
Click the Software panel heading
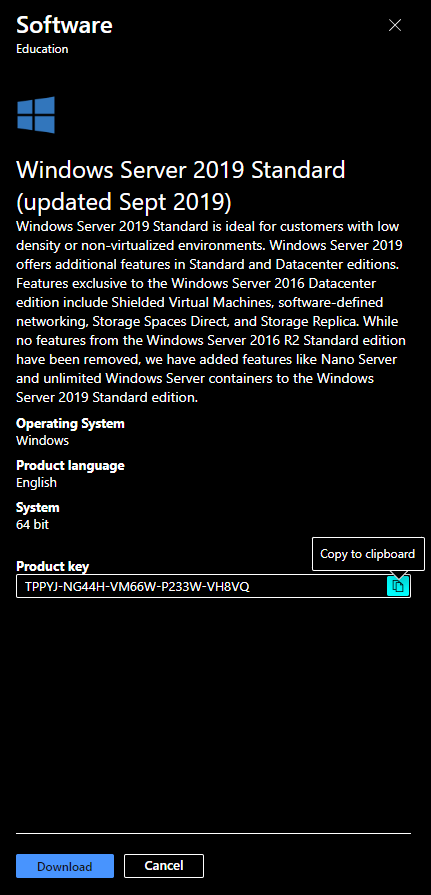tap(65, 25)
